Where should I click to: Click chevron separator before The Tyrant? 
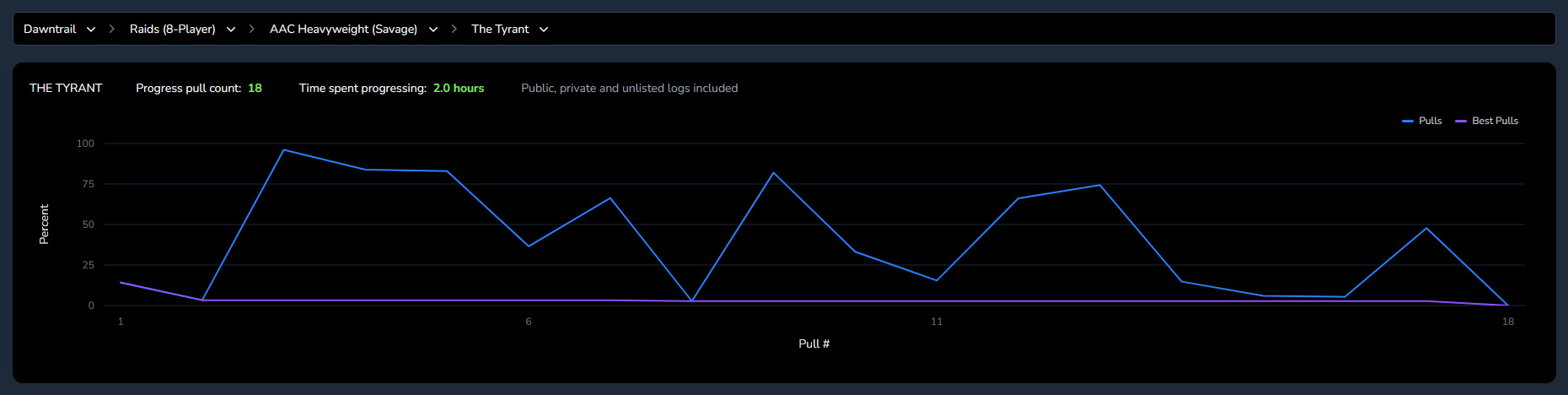click(454, 29)
